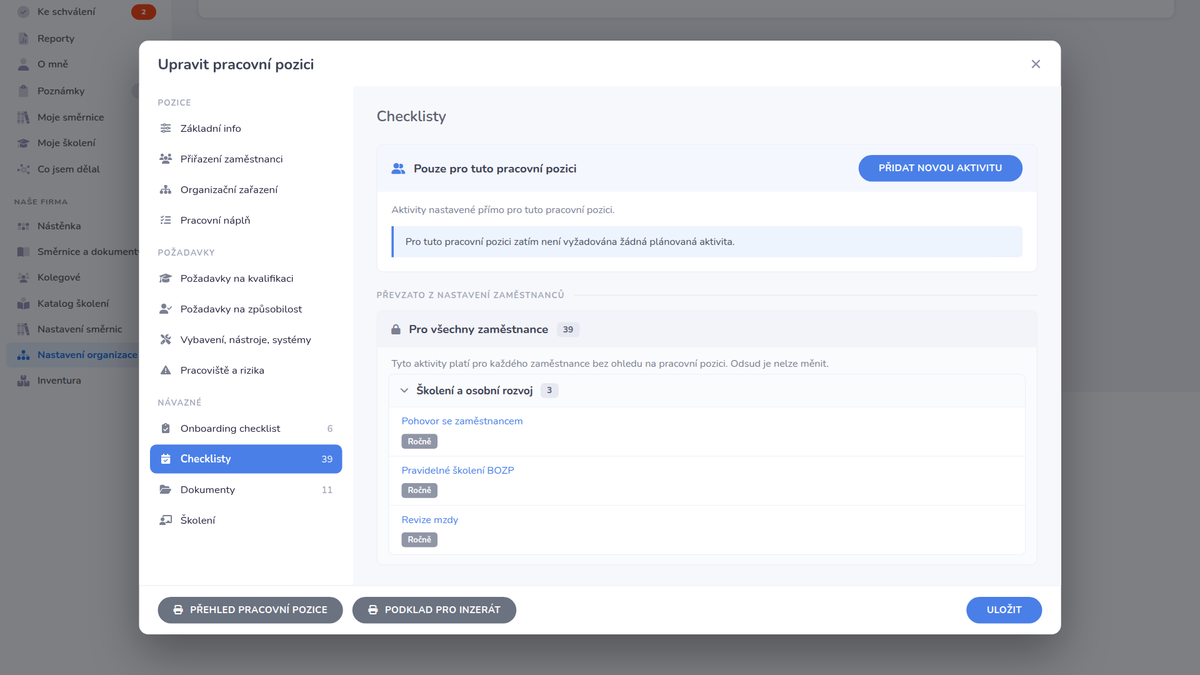Click the Onboarding checklist clipboard icon
The image size is (1200, 675).
166,428
